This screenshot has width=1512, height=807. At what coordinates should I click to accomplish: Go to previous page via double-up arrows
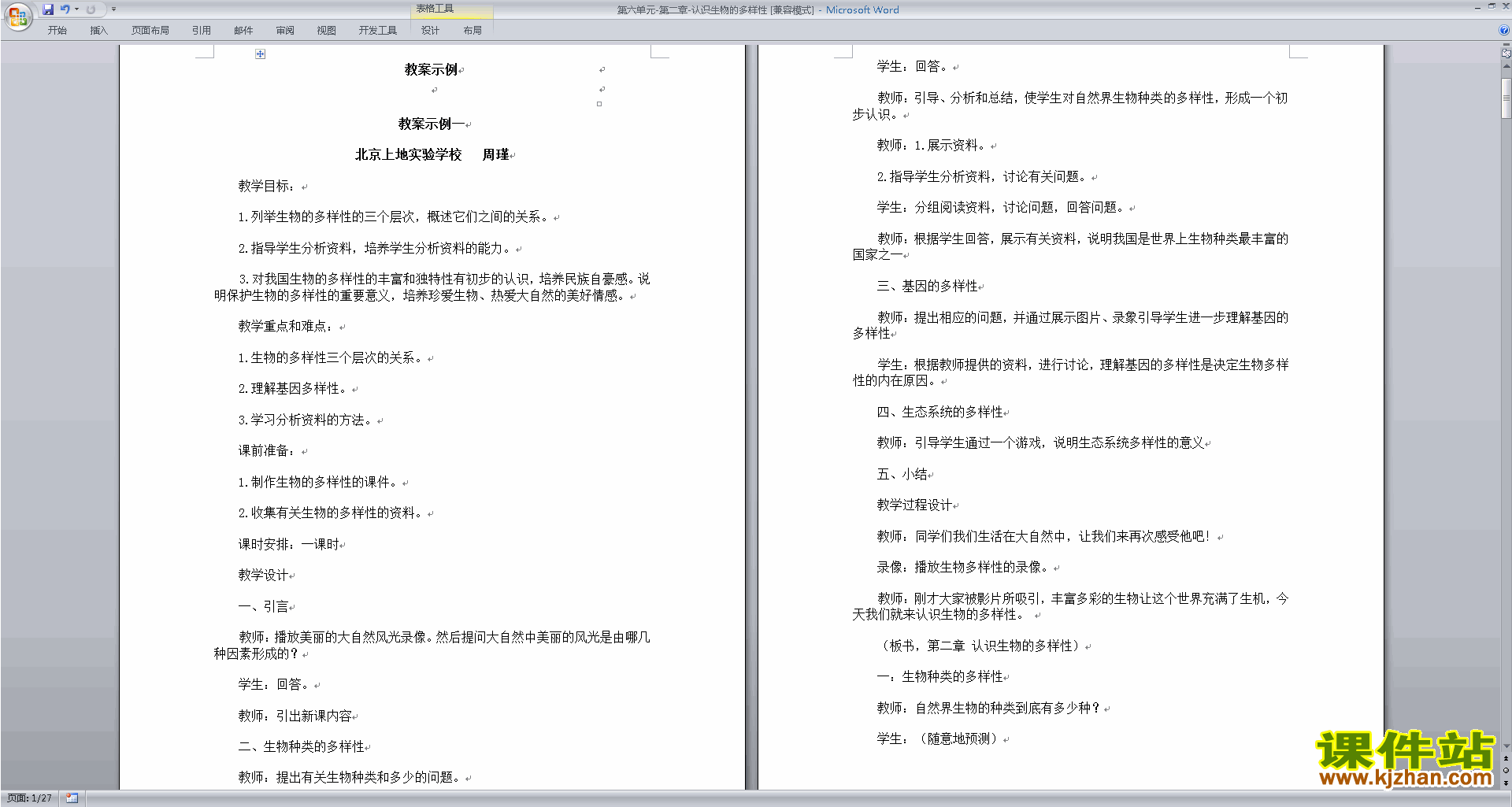[x=1506, y=758]
